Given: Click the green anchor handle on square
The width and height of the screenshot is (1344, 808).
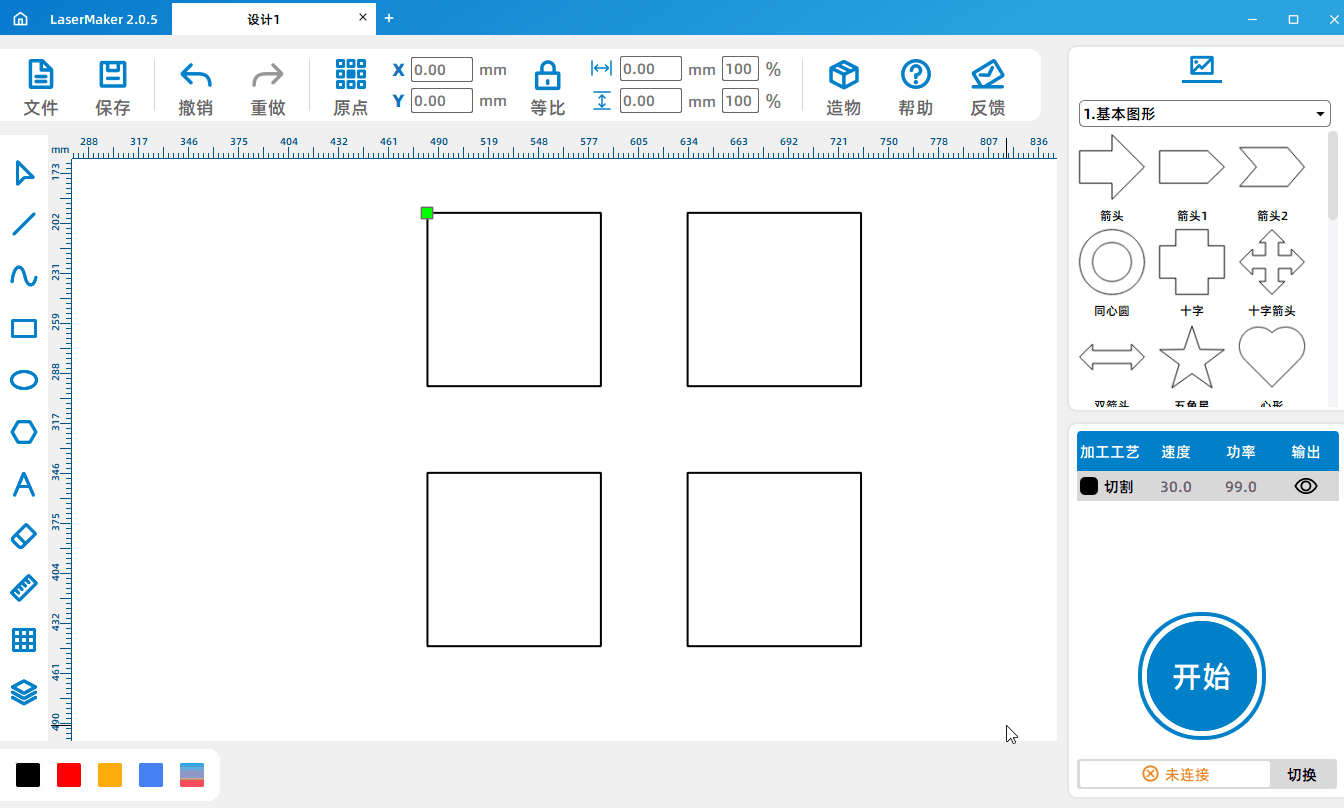Looking at the screenshot, I should [427, 212].
